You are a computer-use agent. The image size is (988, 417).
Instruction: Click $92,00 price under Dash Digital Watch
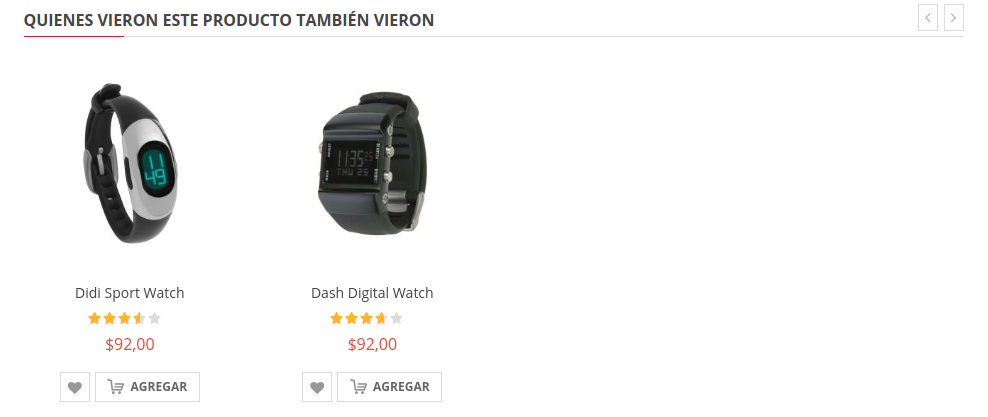pyautogui.click(x=372, y=345)
